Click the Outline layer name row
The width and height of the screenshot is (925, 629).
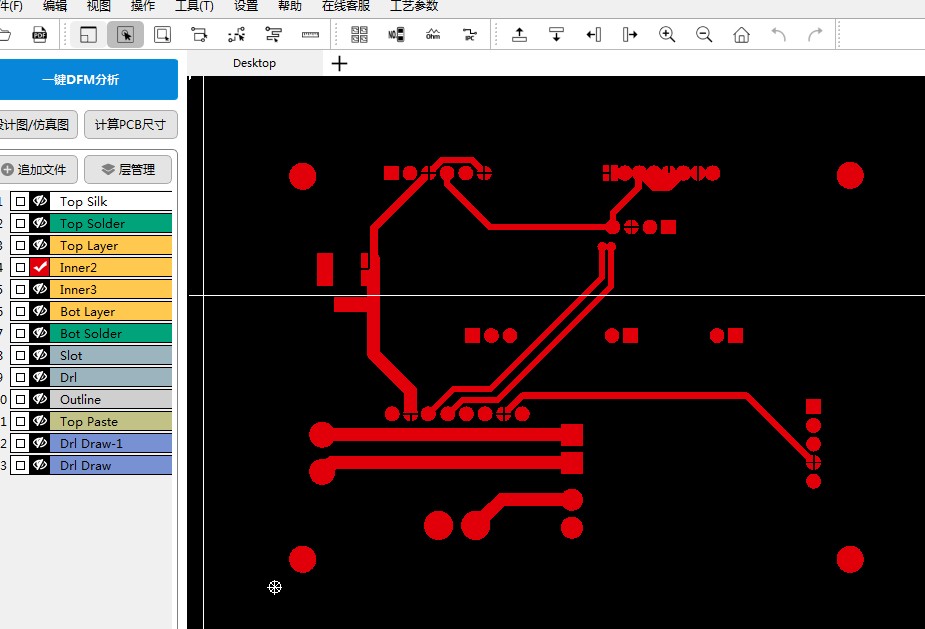point(111,399)
